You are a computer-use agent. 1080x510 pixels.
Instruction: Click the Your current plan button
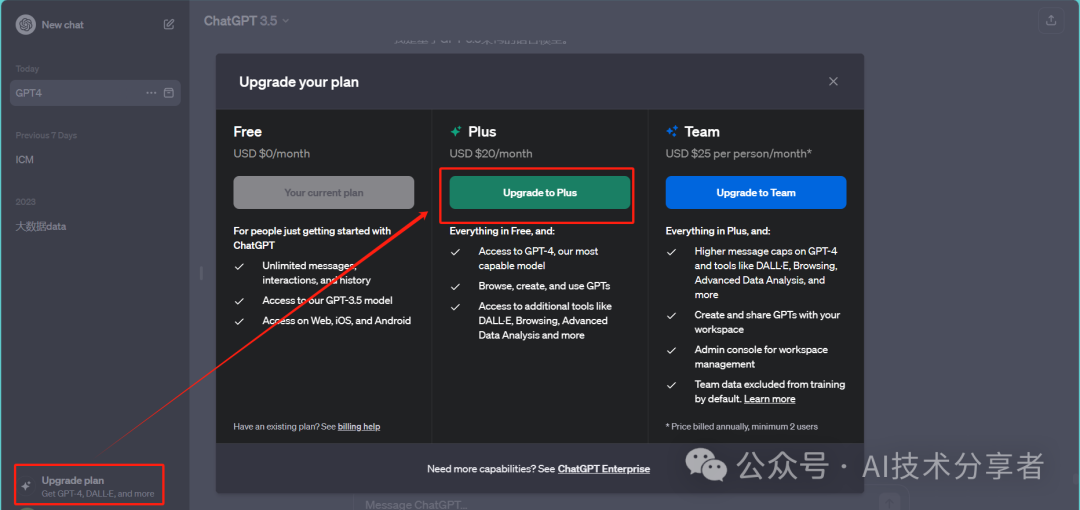(323, 193)
